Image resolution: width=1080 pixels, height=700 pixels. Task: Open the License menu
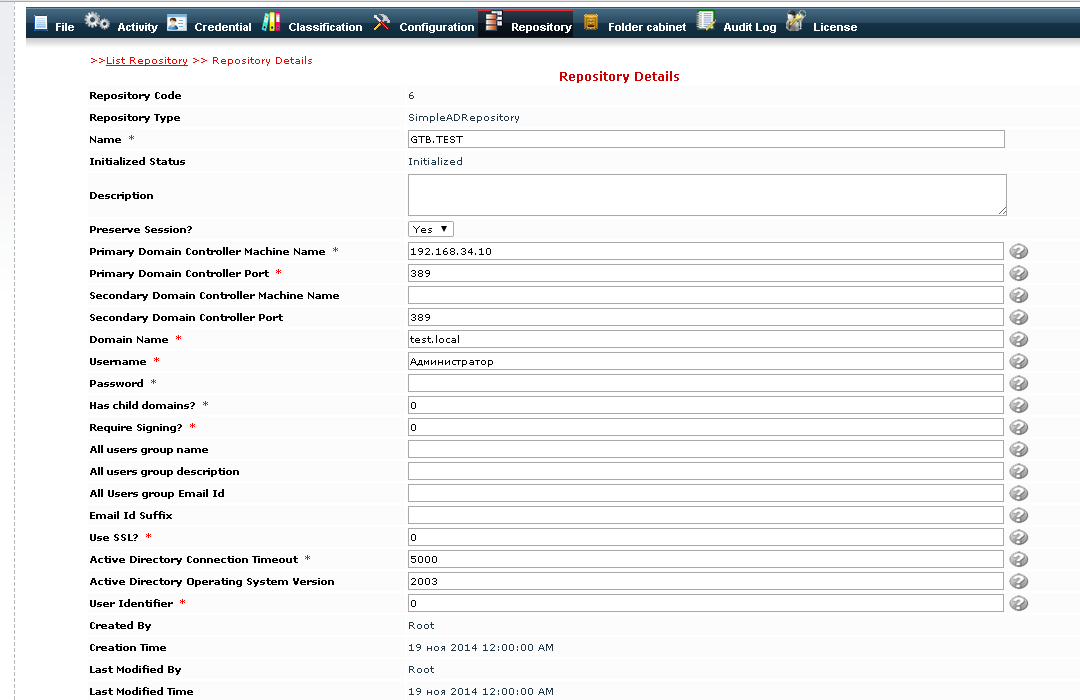[835, 27]
